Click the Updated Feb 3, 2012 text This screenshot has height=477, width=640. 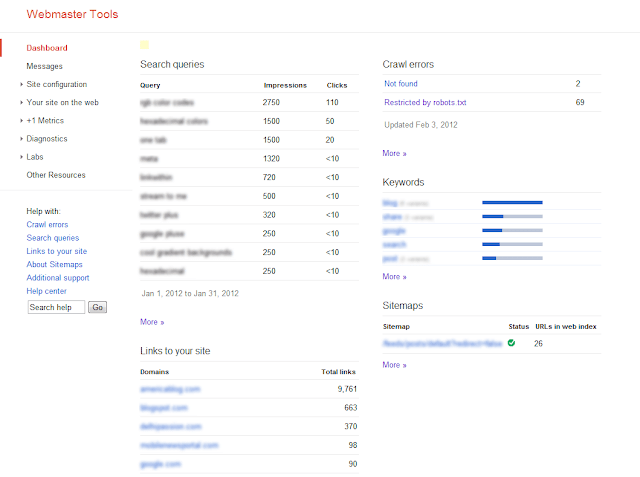coord(420,125)
